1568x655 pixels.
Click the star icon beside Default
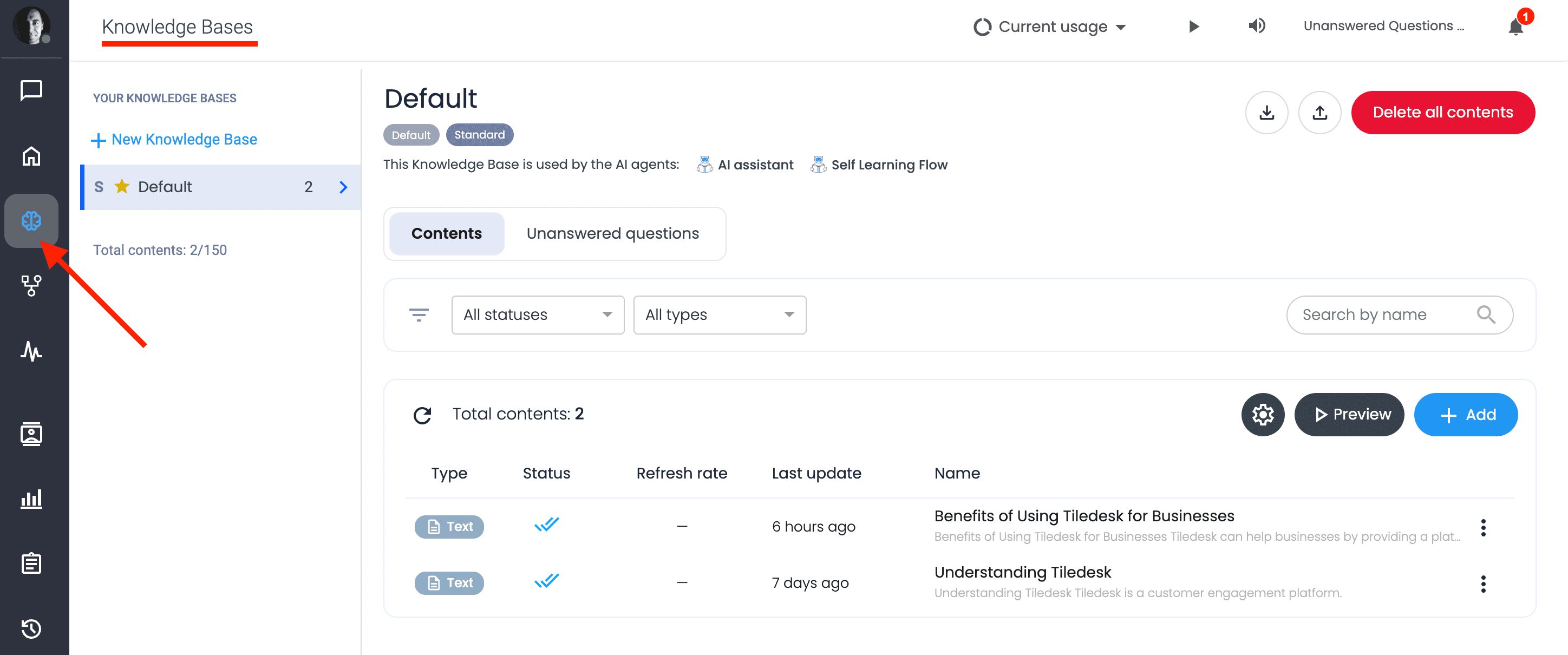(x=122, y=186)
